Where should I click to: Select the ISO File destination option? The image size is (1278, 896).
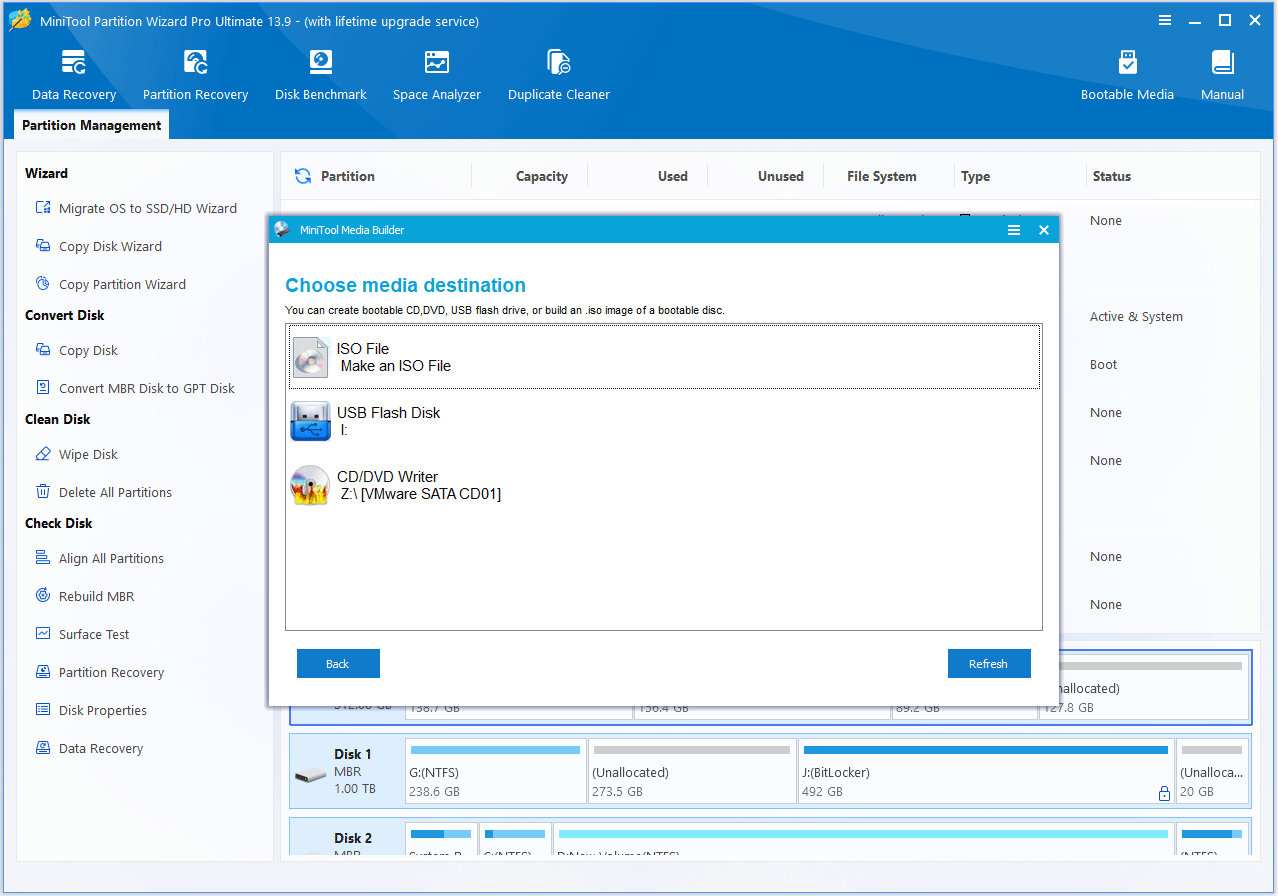[x=665, y=357]
